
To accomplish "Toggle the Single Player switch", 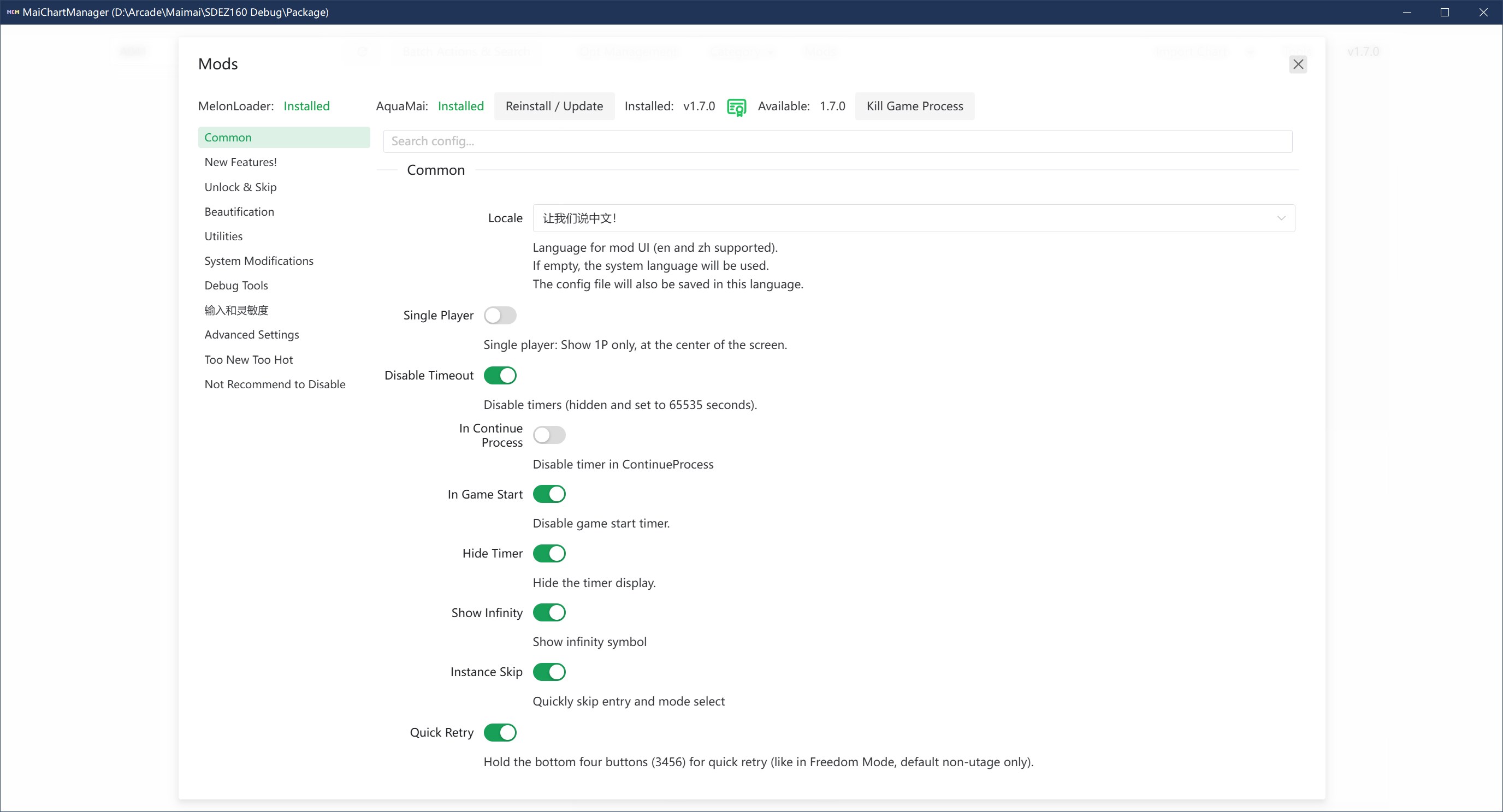I will 500,316.
